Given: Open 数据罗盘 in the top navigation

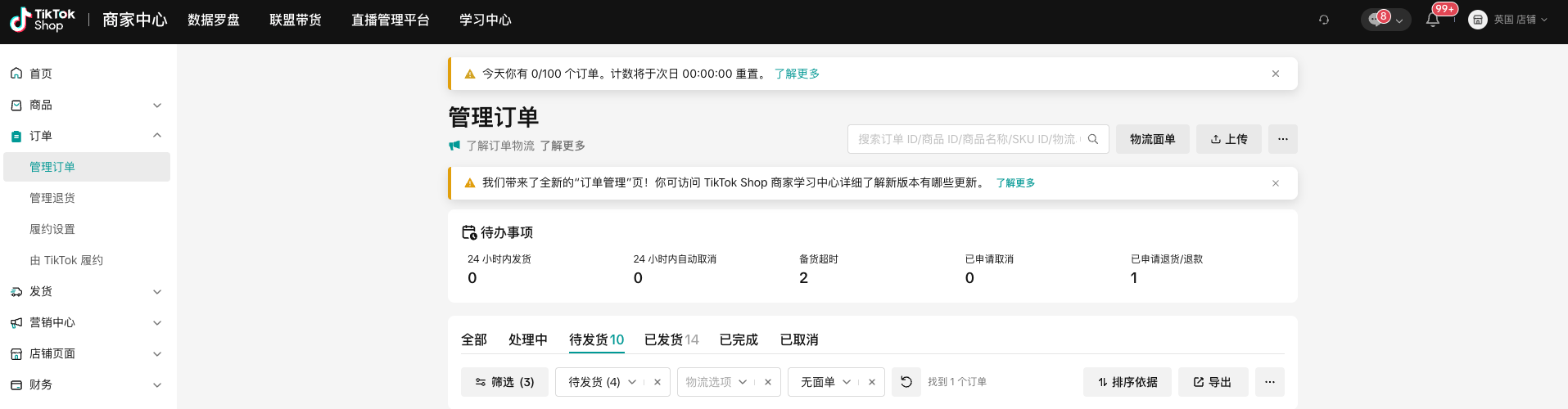Looking at the screenshot, I should click(214, 20).
